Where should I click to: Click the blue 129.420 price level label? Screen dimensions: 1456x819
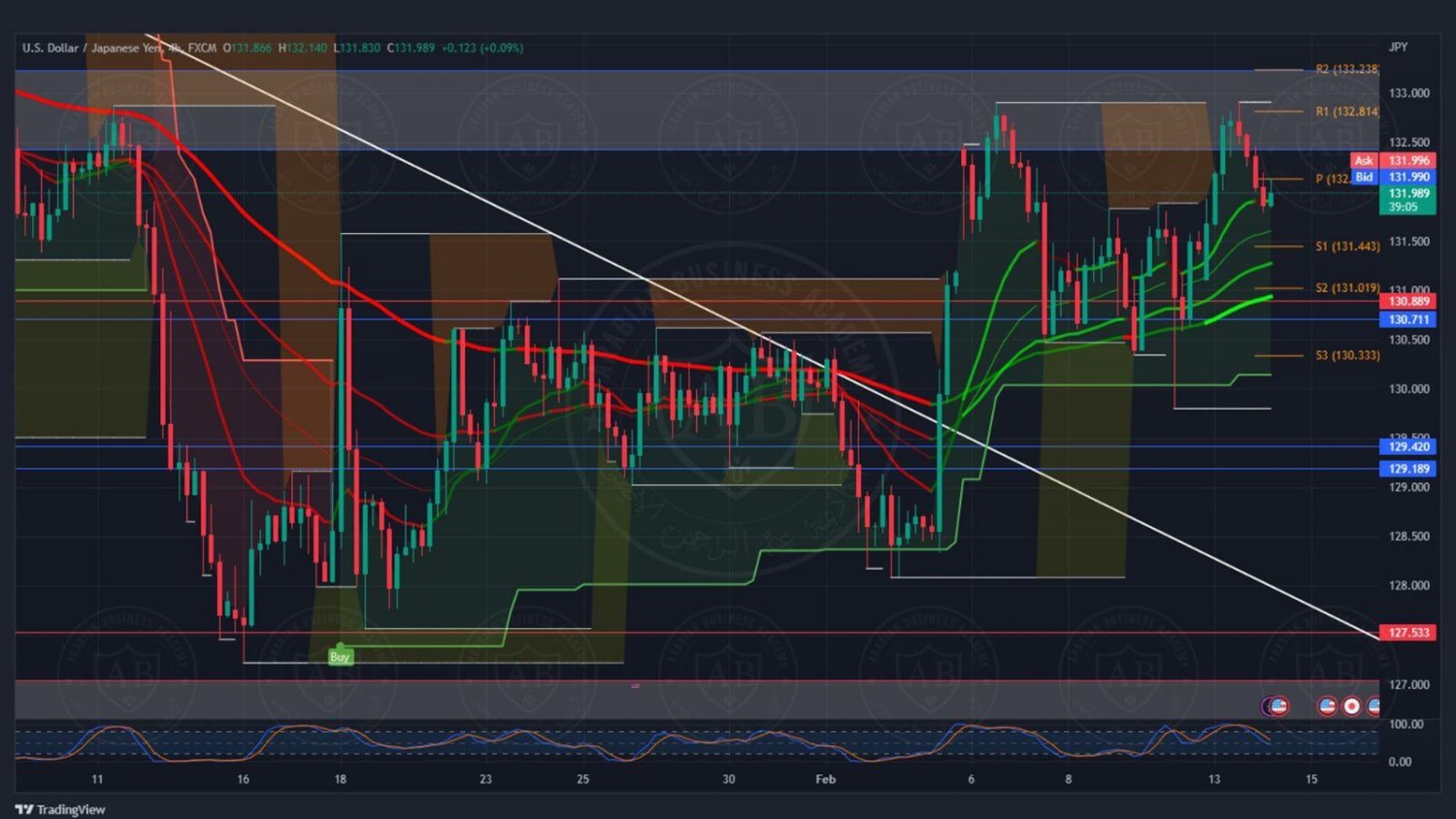1407,446
